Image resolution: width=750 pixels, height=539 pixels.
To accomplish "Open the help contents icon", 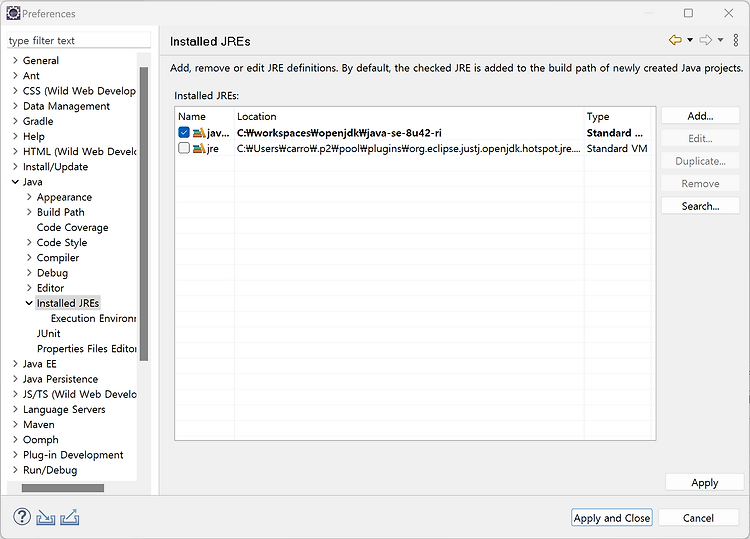I will [22, 517].
